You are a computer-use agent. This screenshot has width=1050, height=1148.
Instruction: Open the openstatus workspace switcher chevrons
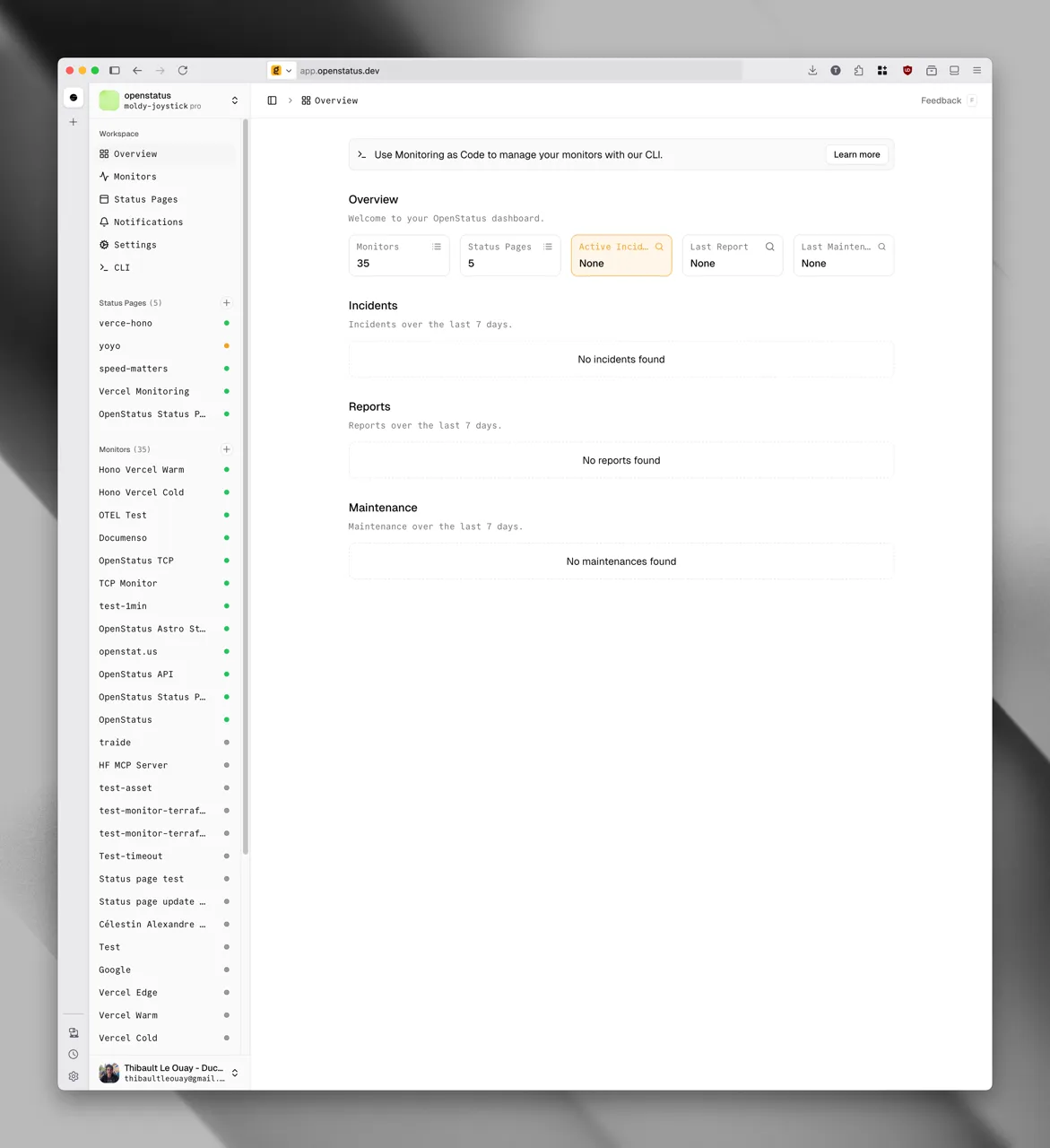(x=234, y=100)
